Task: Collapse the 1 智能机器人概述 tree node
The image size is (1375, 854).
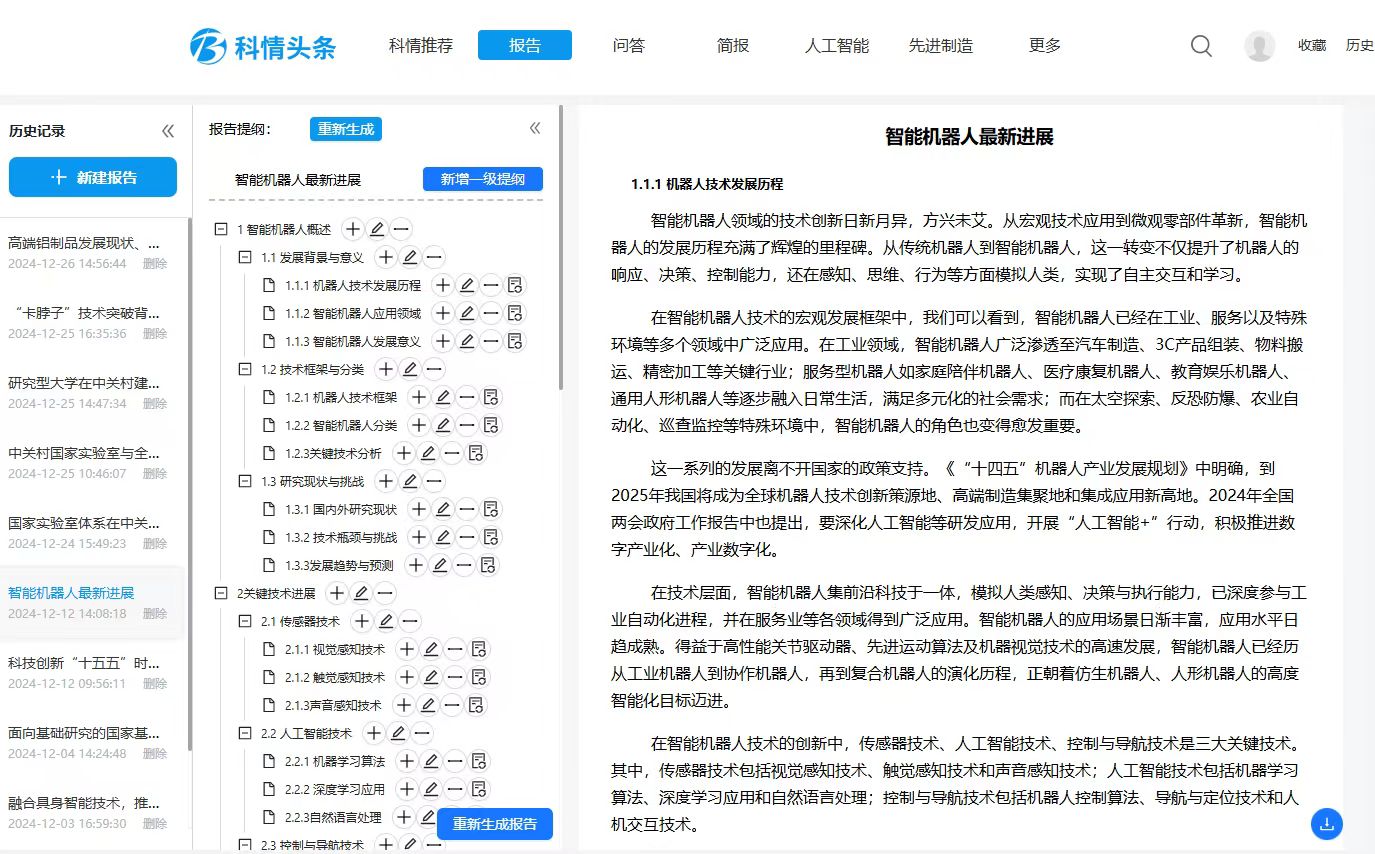Action: [221, 229]
